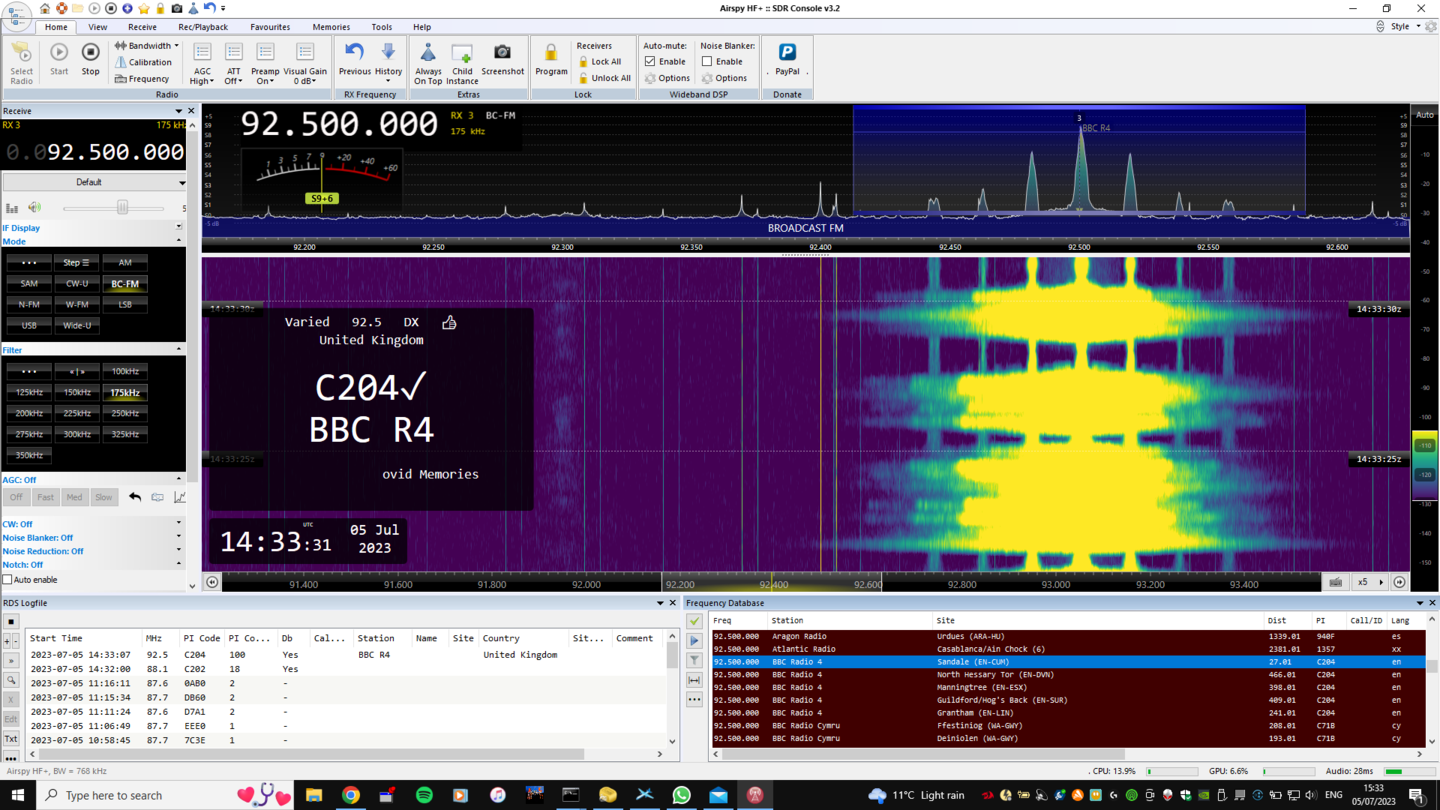Select AM mode

click(125, 263)
